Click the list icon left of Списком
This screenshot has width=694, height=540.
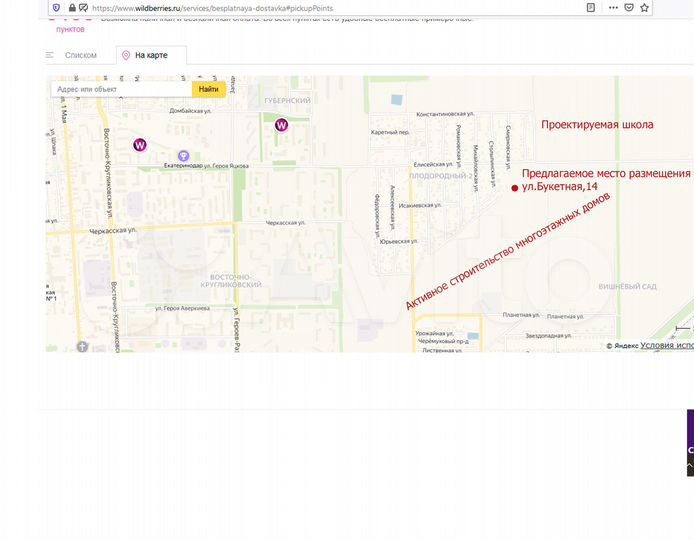50,55
